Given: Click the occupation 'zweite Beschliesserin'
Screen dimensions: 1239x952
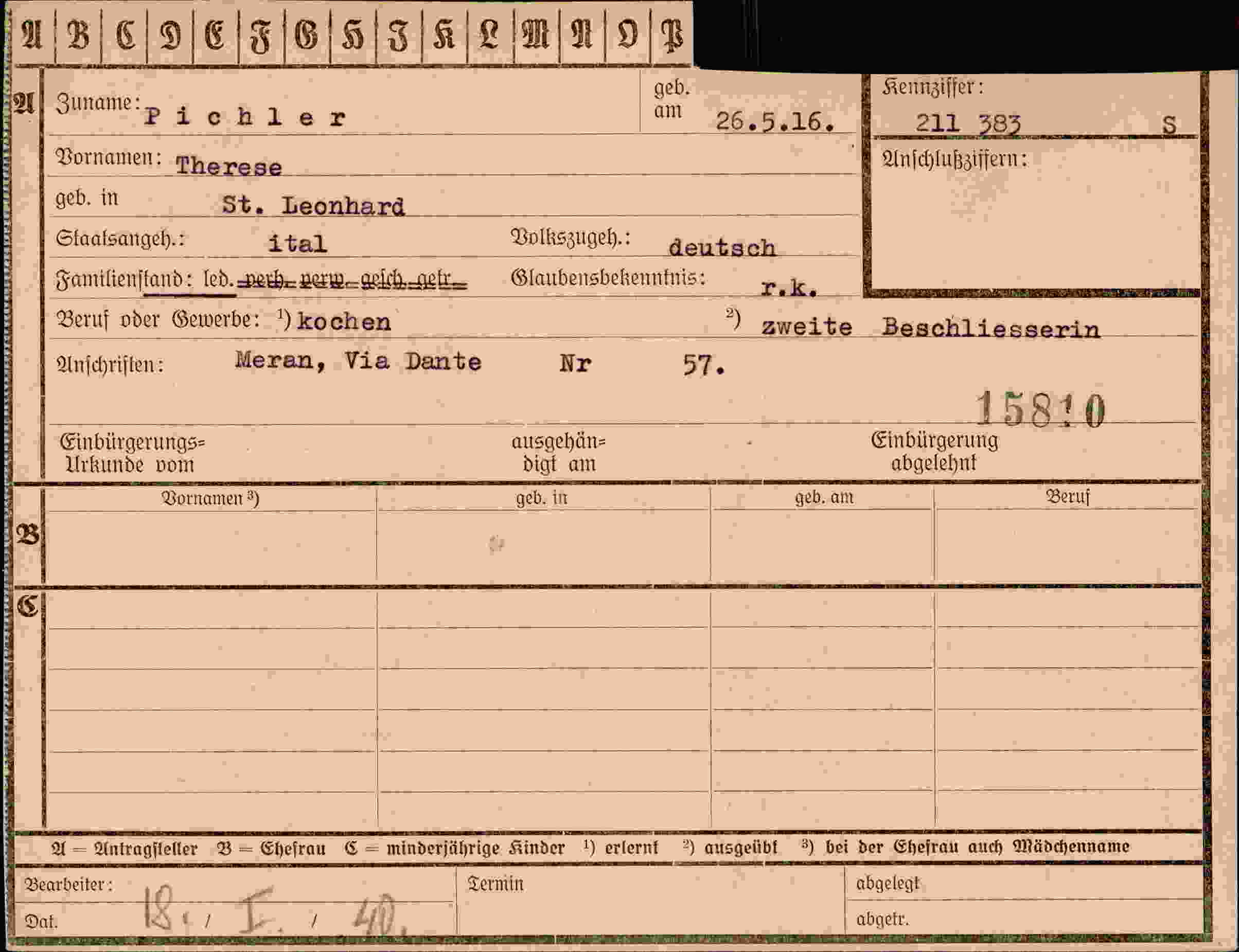Looking at the screenshot, I should 930,328.
